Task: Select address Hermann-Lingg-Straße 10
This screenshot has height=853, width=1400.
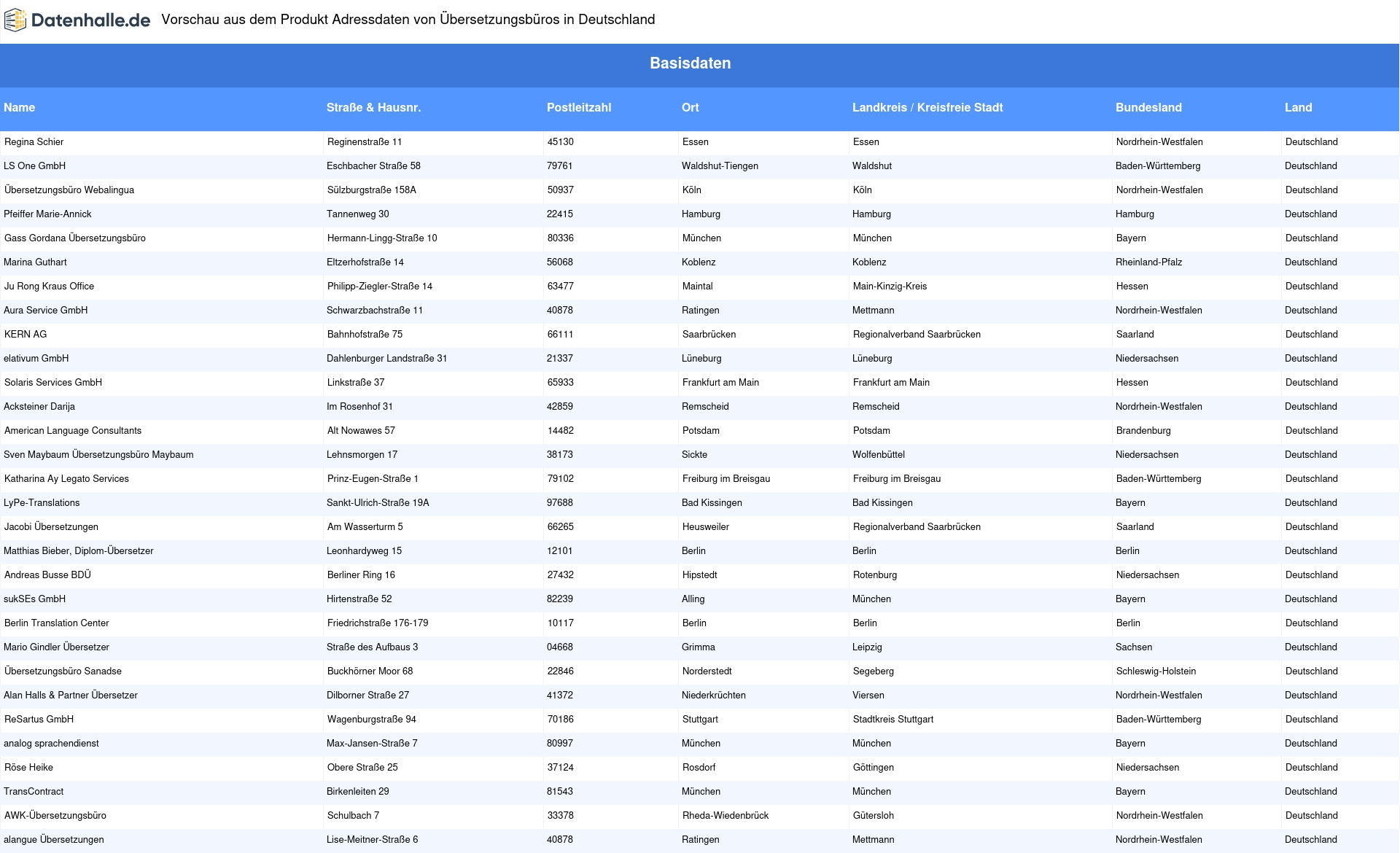Action: coord(382,238)
